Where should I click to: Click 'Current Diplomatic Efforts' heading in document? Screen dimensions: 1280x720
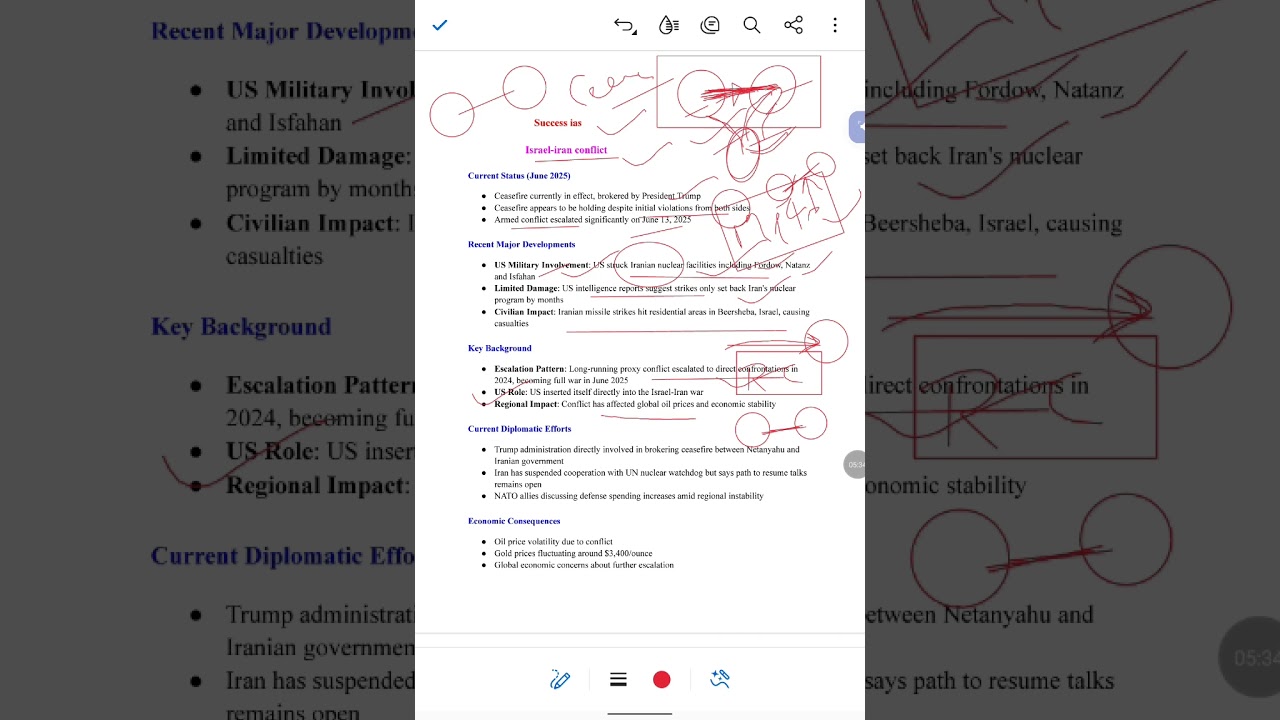coord(520,429)
